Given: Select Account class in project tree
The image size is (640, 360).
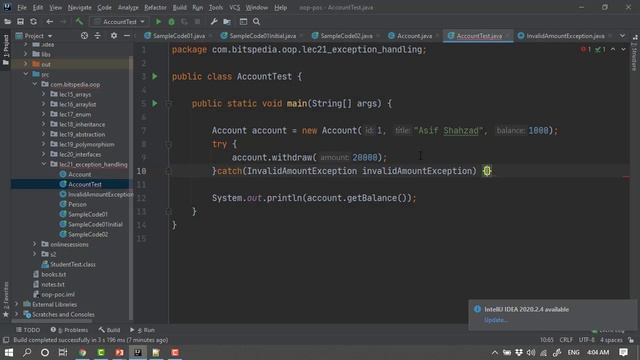Looking at the screenshot, I should pos(80,174).
